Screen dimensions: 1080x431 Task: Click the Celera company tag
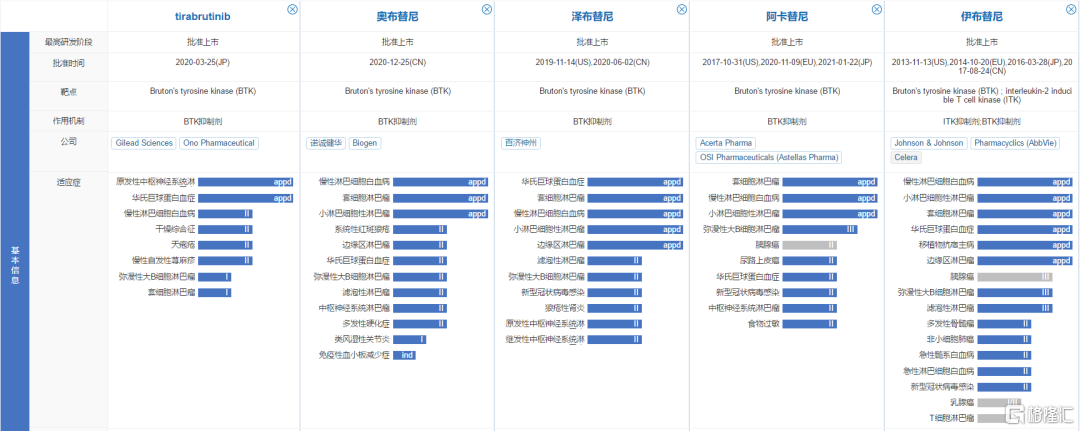point(906,158)
